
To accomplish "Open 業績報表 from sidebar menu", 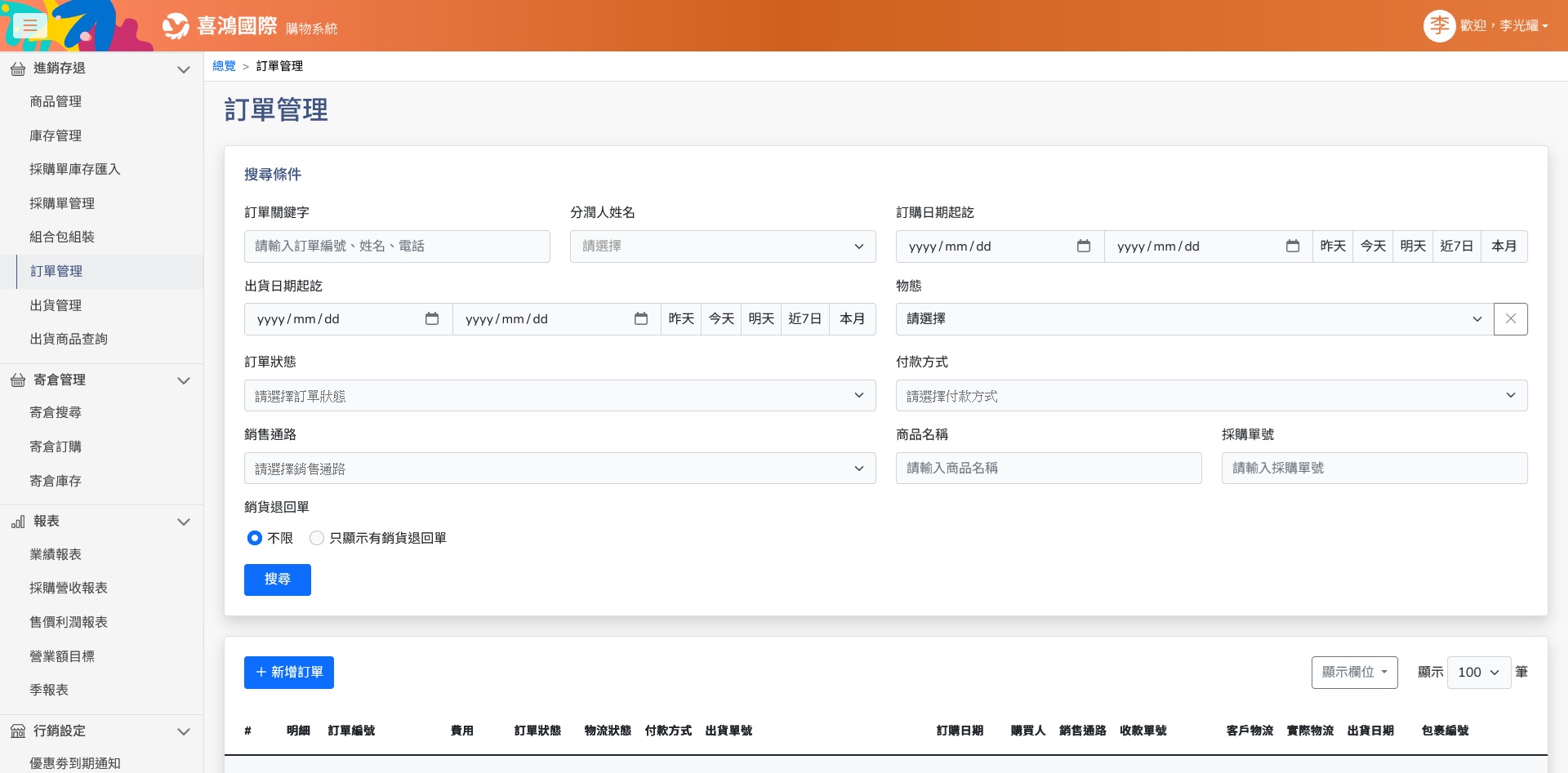I will pos(56,554).
